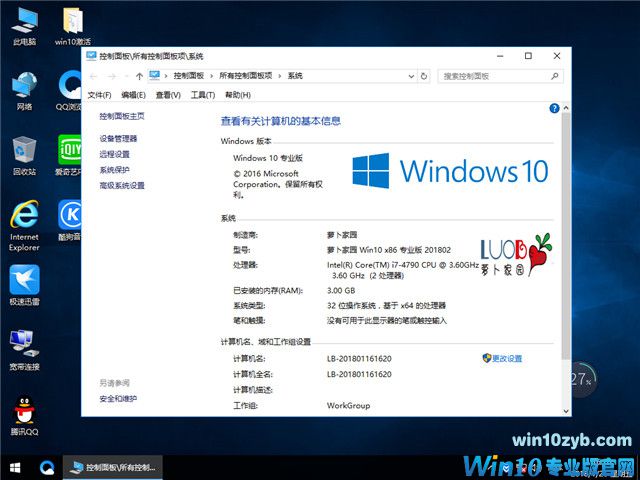
Task: Launch QQ浏览器 from the desktop
Action: [x=70, y=91]
